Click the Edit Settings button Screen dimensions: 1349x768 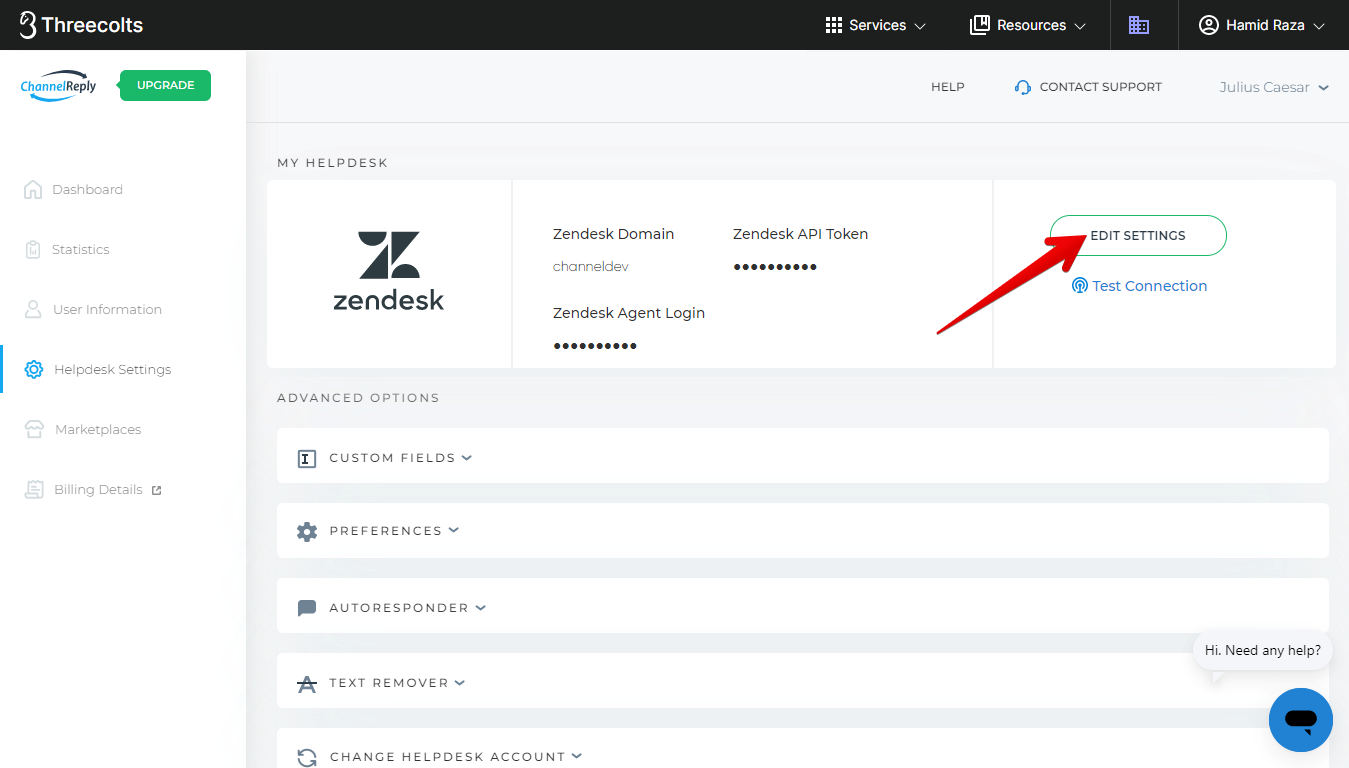coord(1138,235)
